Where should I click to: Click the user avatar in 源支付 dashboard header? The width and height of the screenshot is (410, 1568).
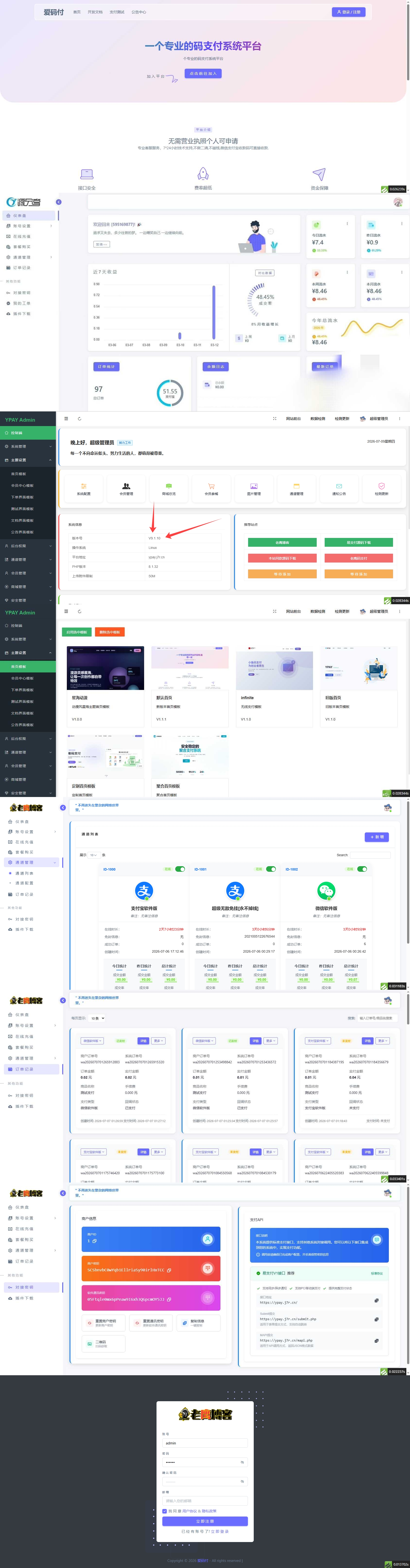[x=398, y=201]
